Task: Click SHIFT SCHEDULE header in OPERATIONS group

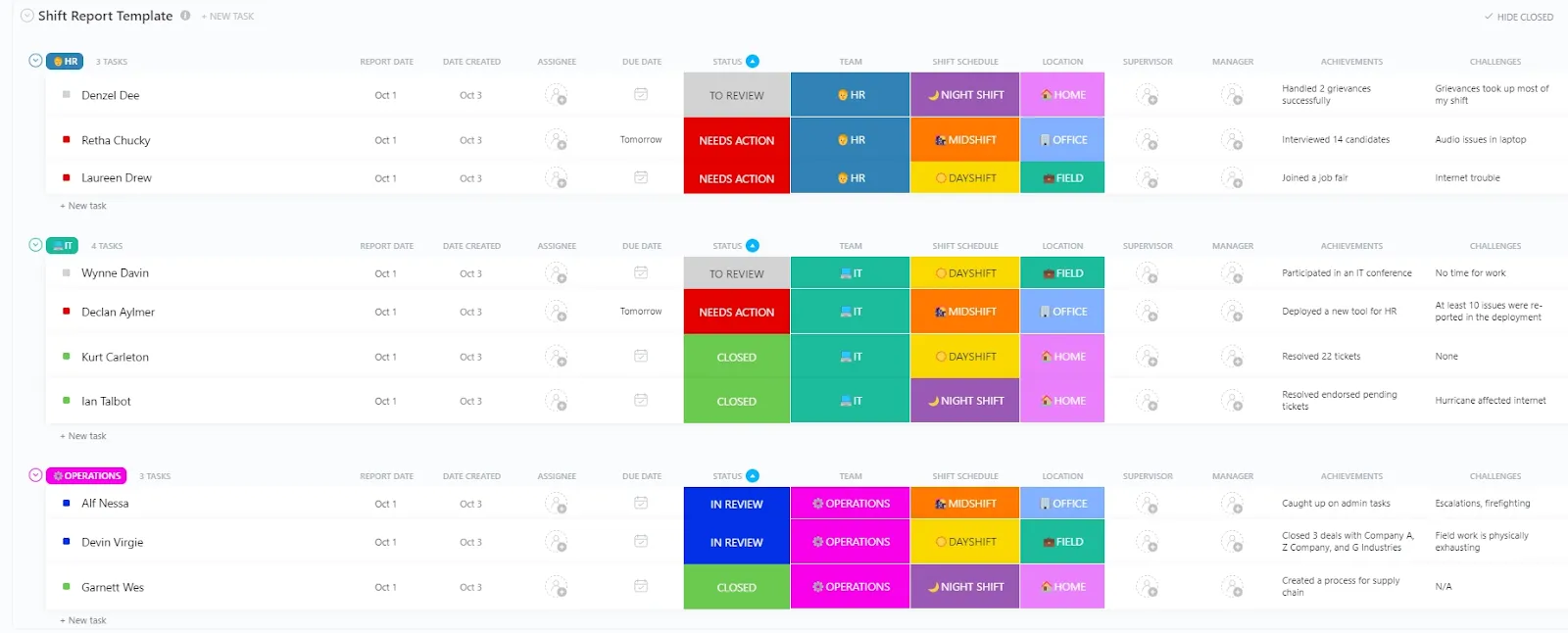Action: (965, 476)
